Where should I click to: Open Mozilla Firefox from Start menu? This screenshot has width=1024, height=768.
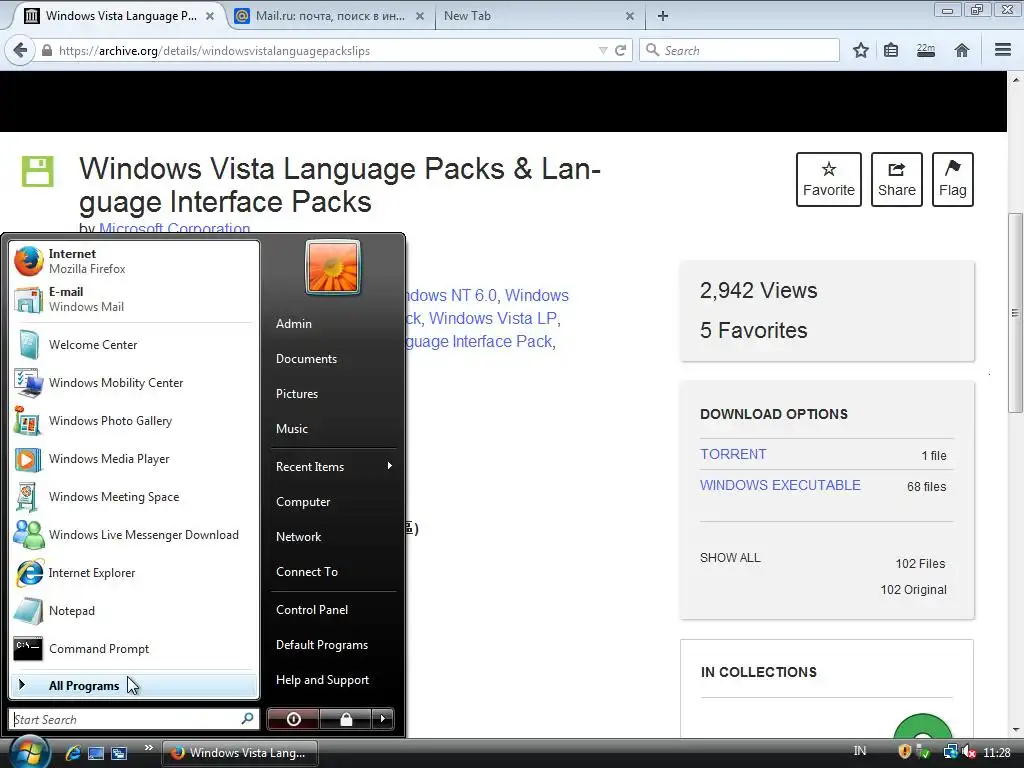point(134,261)
